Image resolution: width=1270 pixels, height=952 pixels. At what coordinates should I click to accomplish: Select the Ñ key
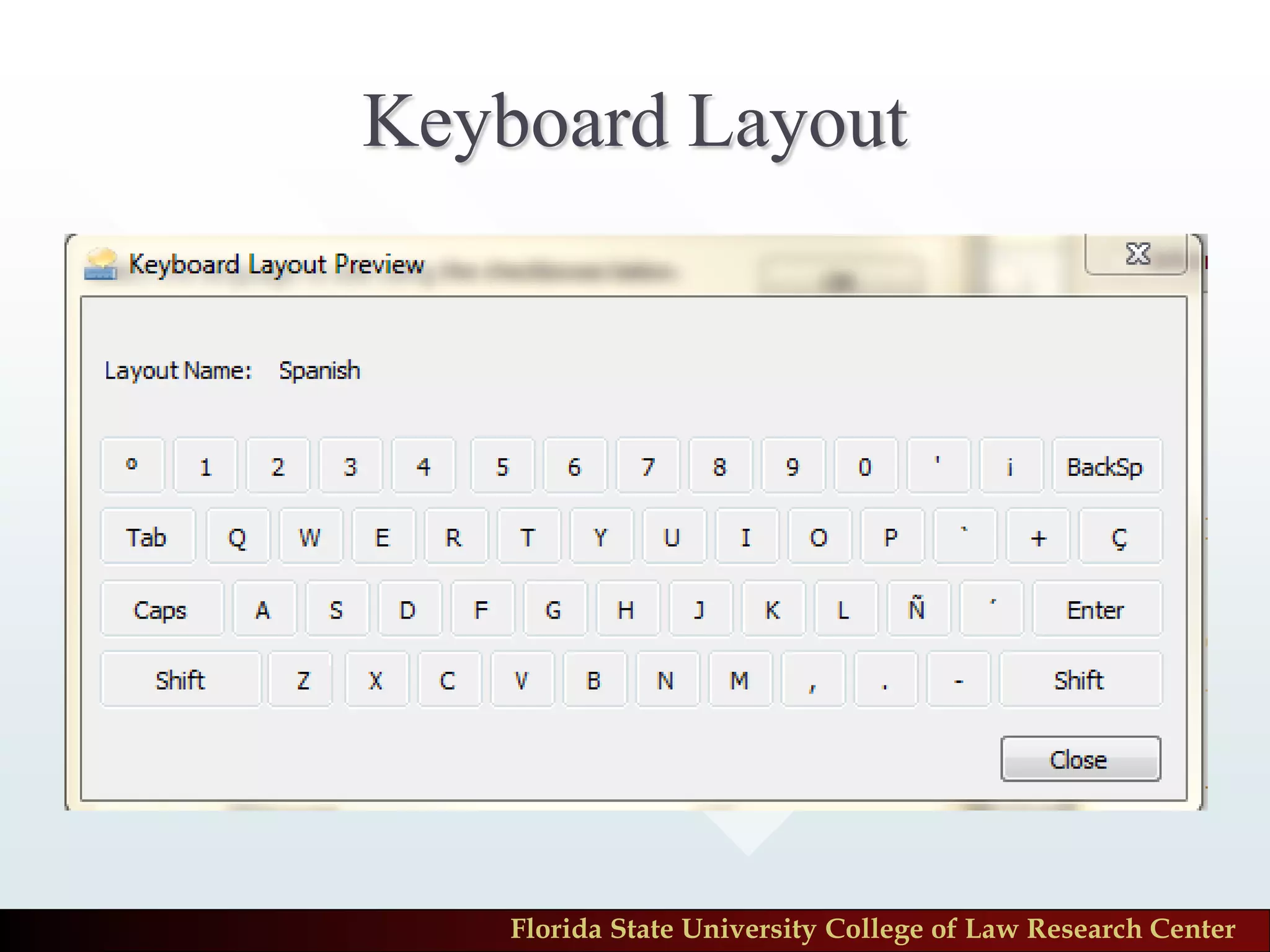[x=918, y=609]
